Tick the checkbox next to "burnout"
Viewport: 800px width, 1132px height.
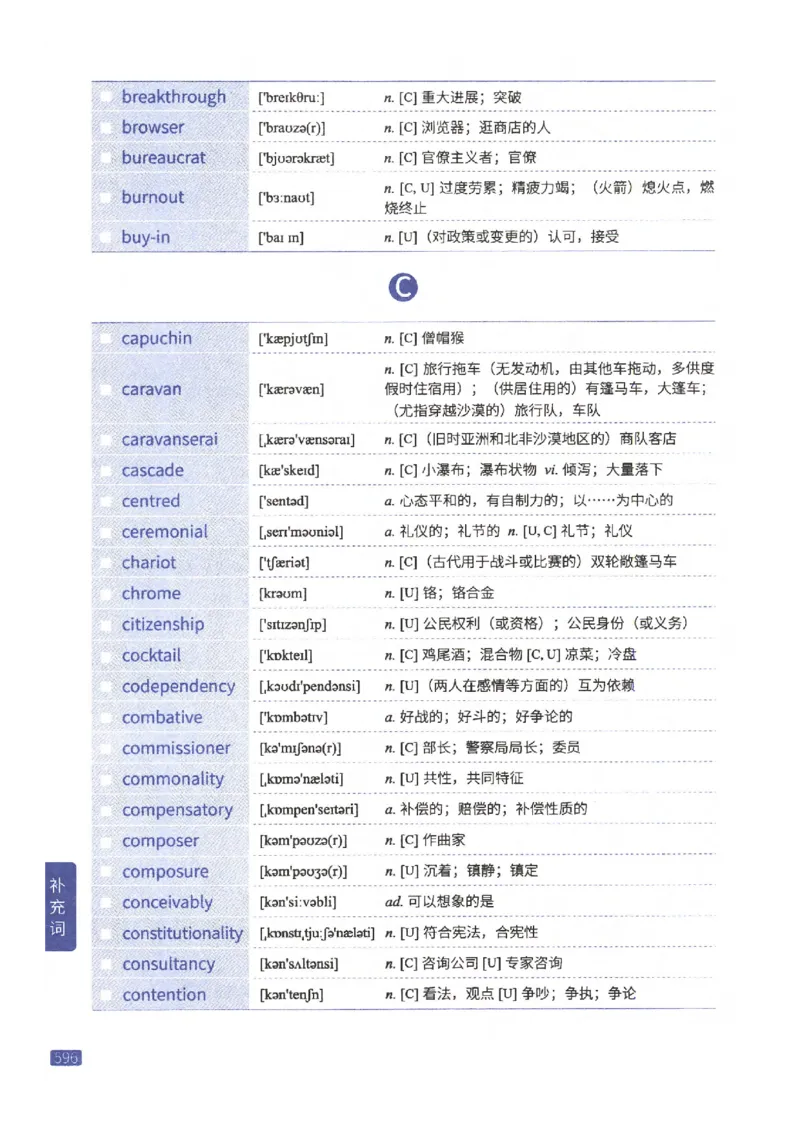pyautogui.click(x=107, y=198)
